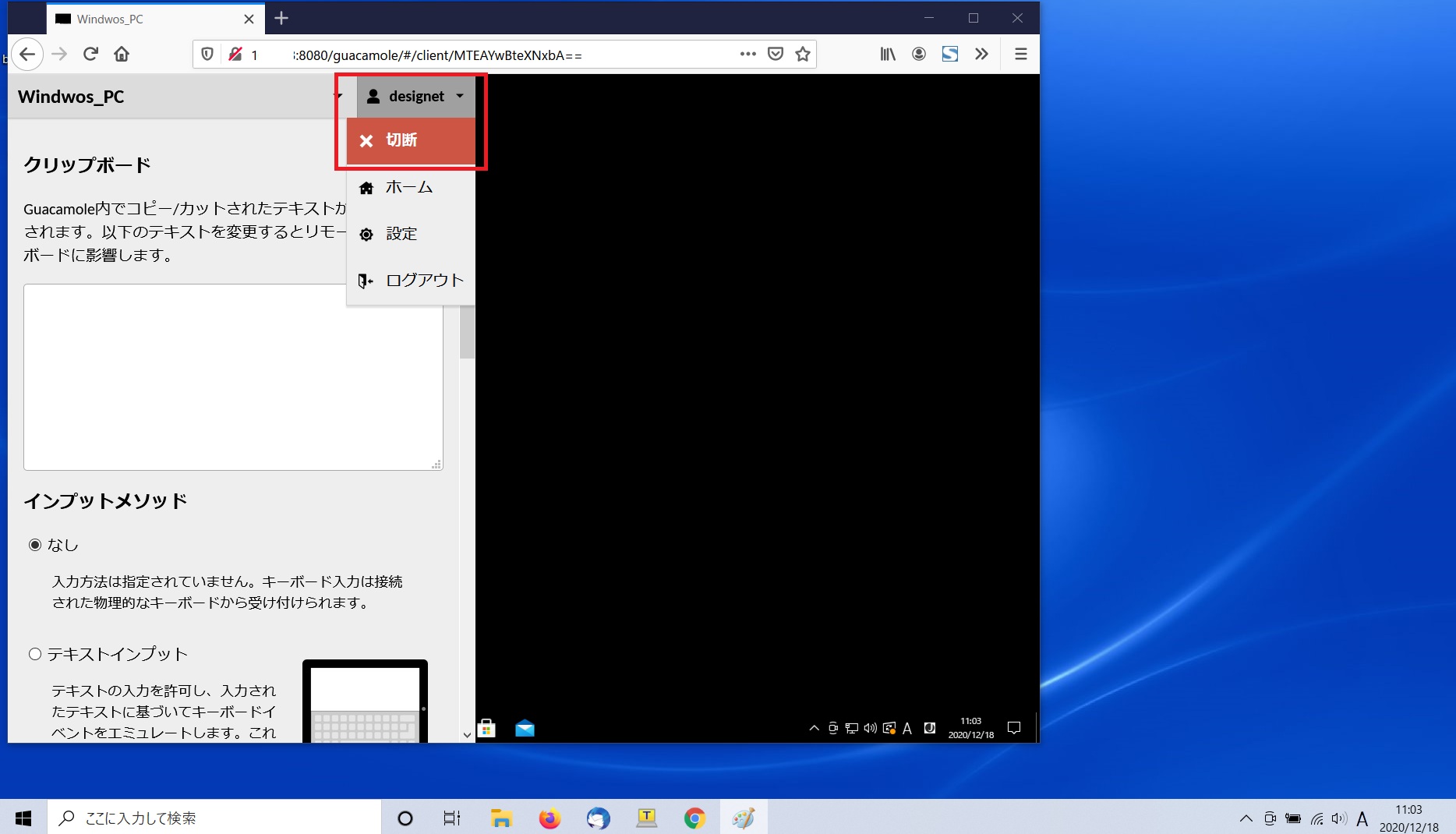Choose ログアウト to log out
Screen dimensions: 1456x834
[x=411, y=280]
